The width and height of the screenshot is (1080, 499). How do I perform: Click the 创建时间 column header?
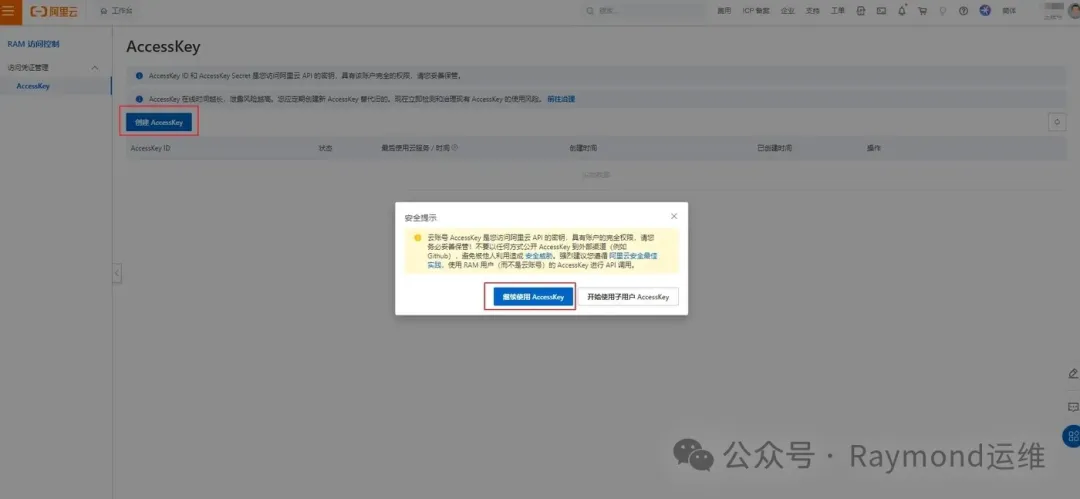coord(583,148)
